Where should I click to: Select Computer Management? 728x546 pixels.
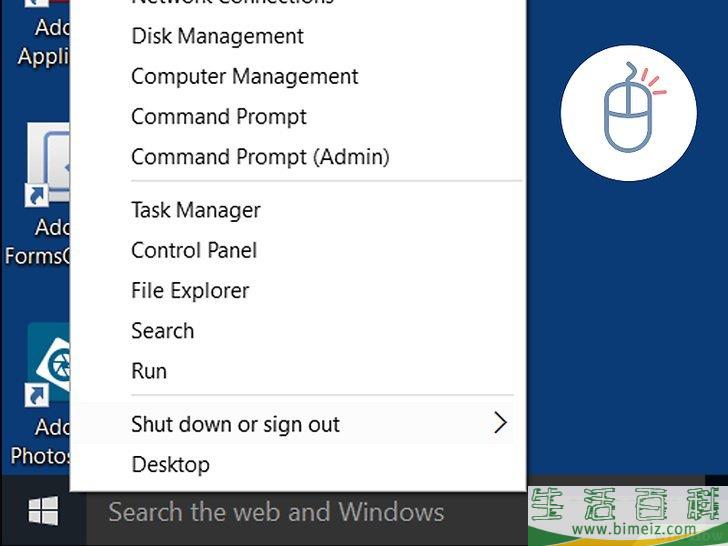tap(244, 77)
